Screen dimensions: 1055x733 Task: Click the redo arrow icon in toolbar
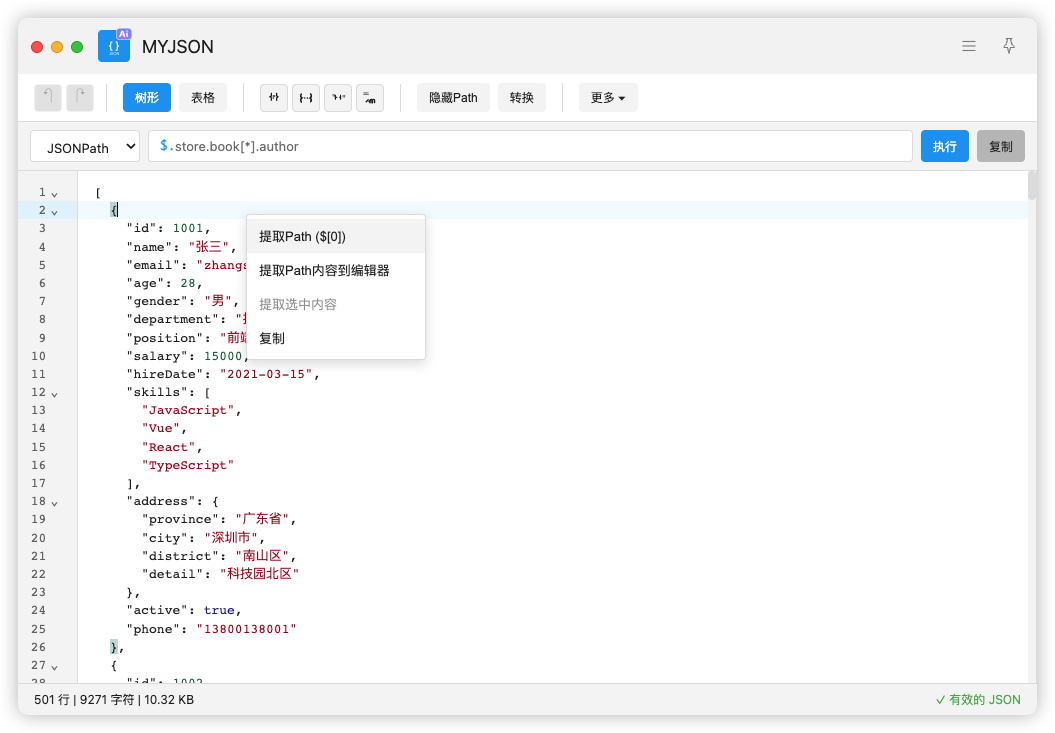click(80, 97)
